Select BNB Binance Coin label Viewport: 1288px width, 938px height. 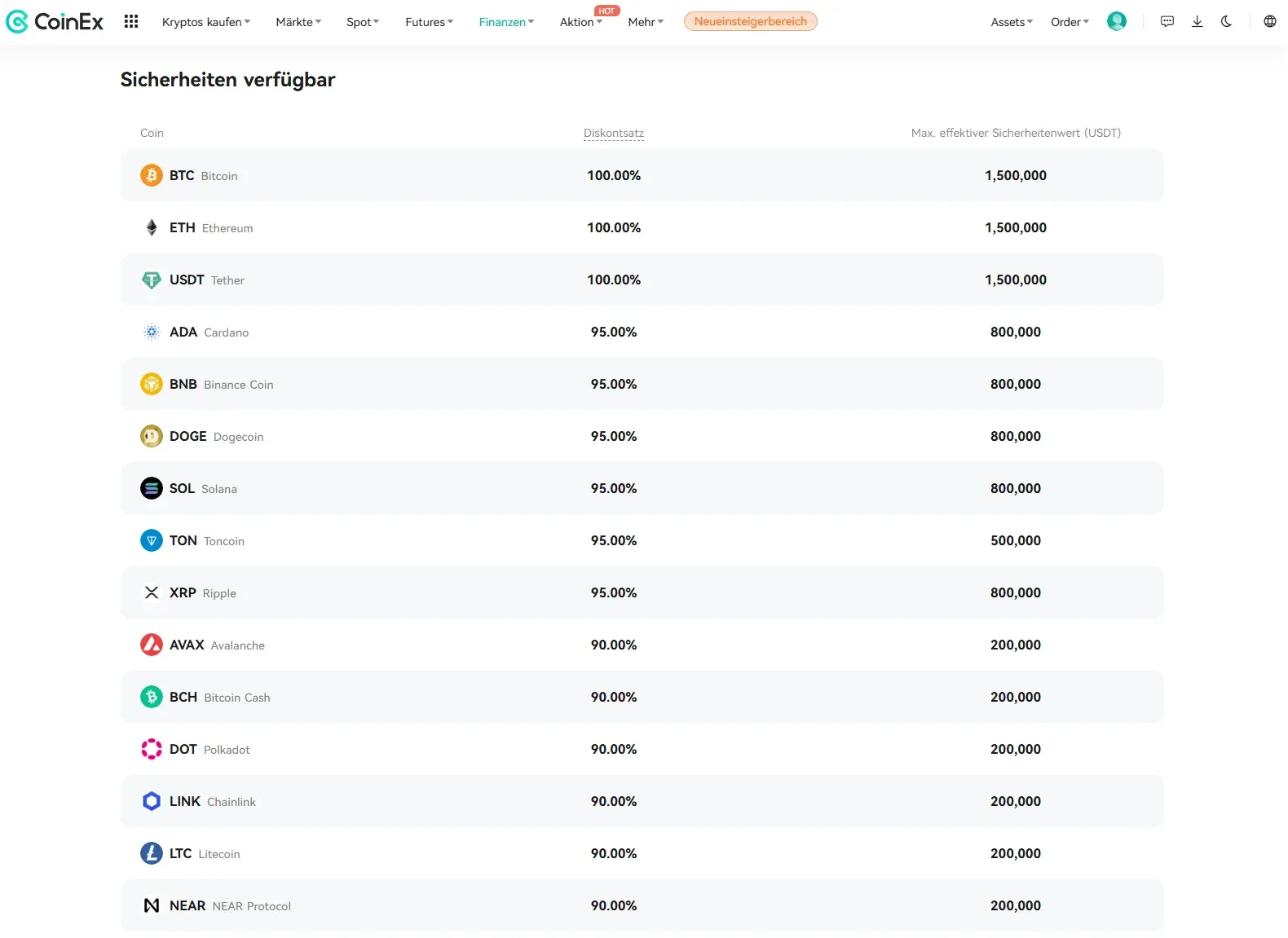pyautogui.click(x=222, y=384)
